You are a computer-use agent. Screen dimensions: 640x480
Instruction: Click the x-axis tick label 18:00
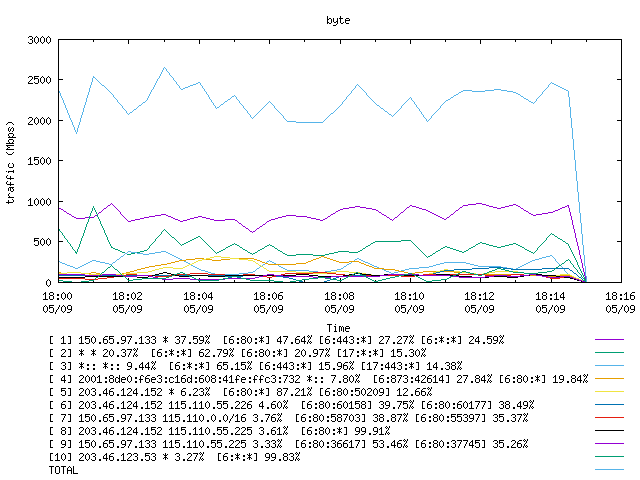point(58,296)
